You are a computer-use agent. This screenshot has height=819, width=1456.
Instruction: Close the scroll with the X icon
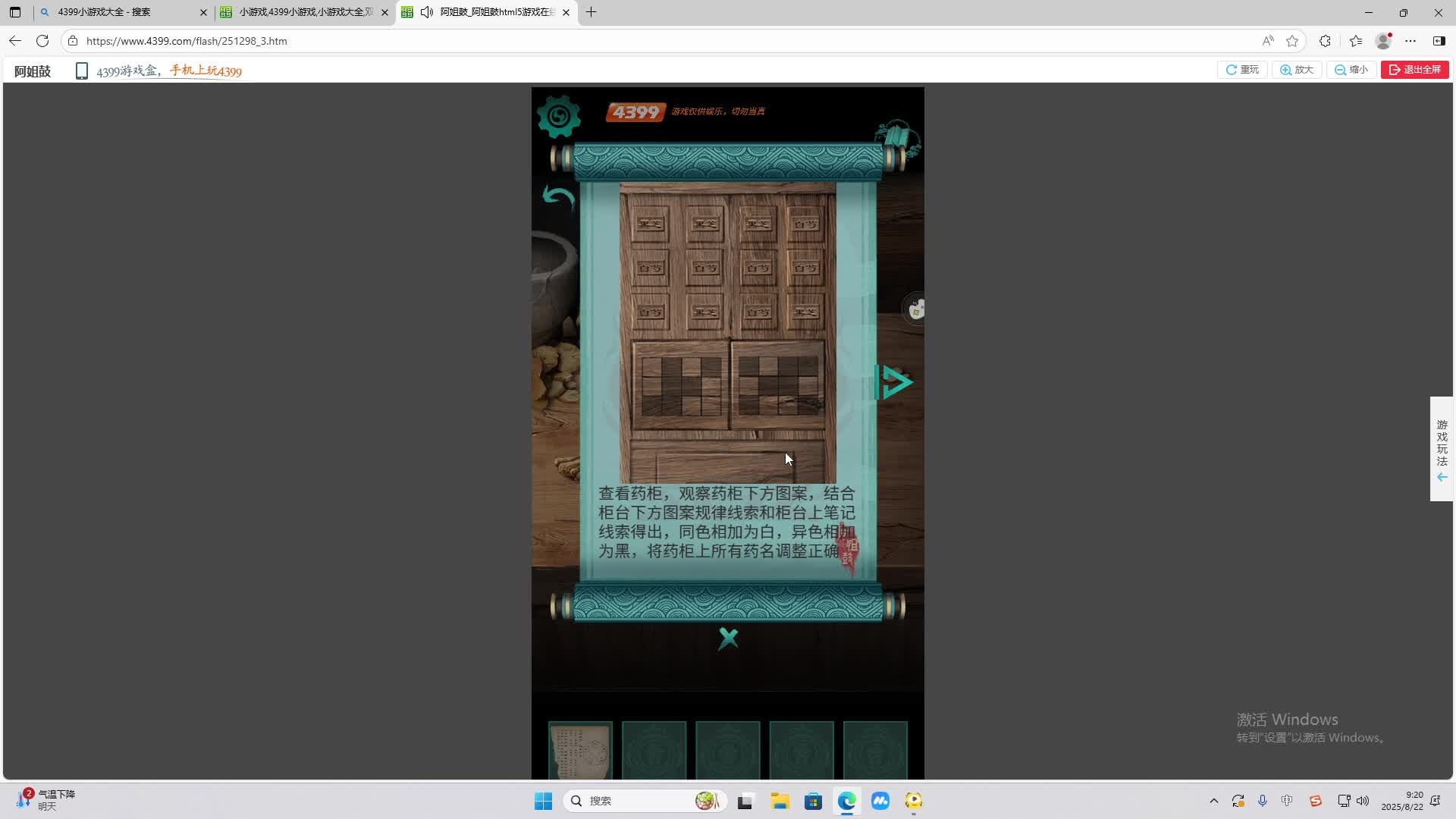[x=728, y=639]
